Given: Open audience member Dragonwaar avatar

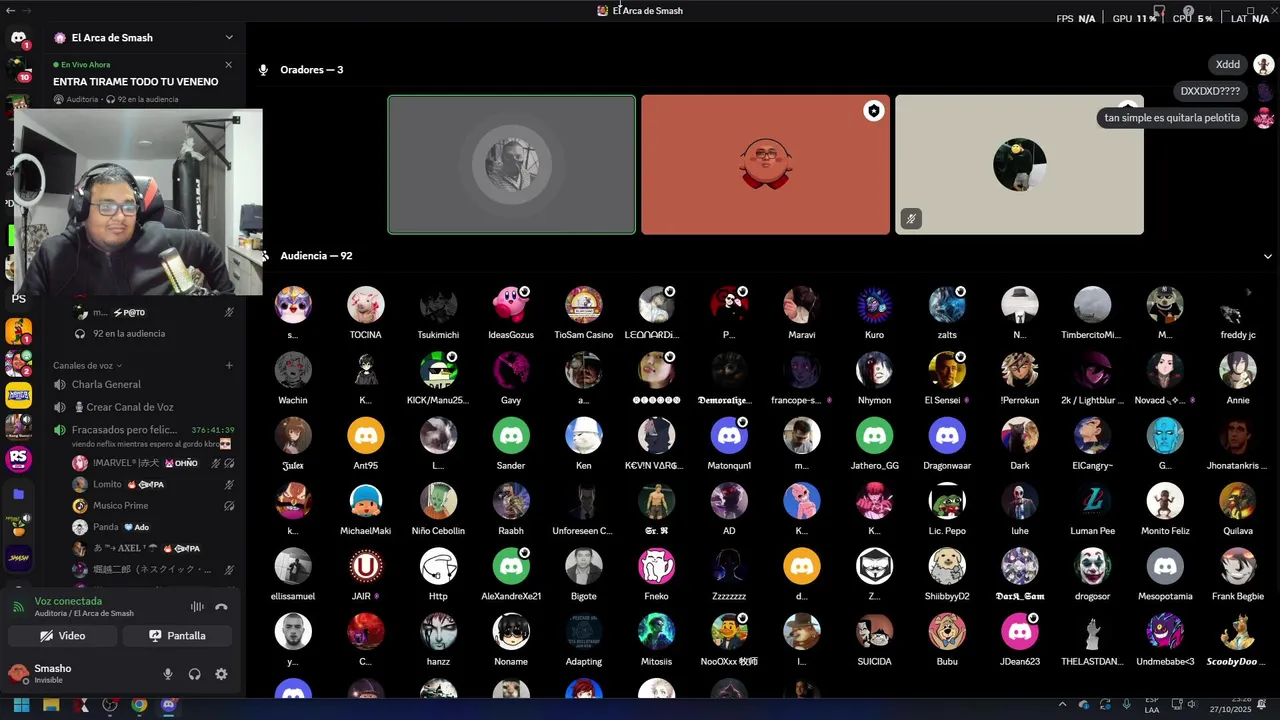Looking at the screenshot, I should pyautogui.click(x=947, y=436).
